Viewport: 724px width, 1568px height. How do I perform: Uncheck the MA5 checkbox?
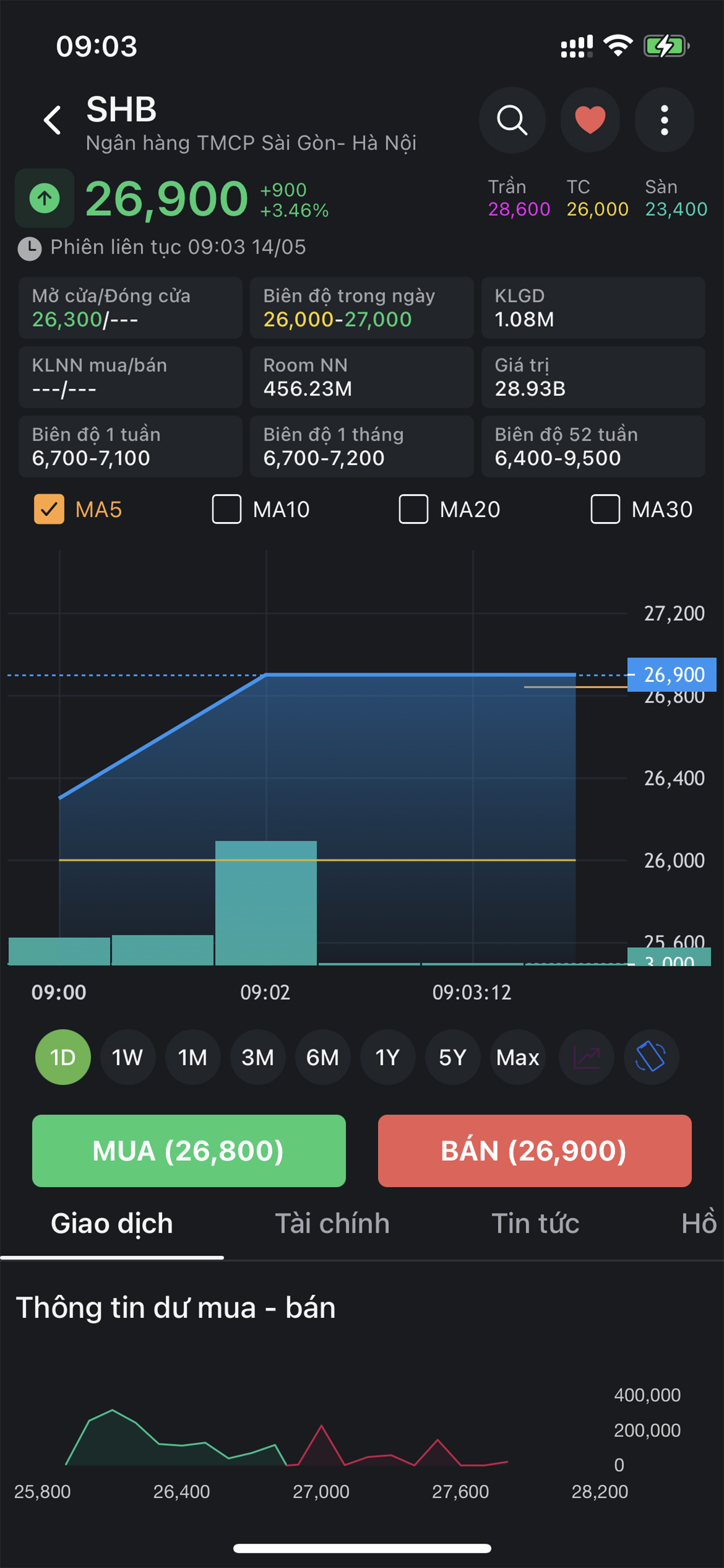50,509
